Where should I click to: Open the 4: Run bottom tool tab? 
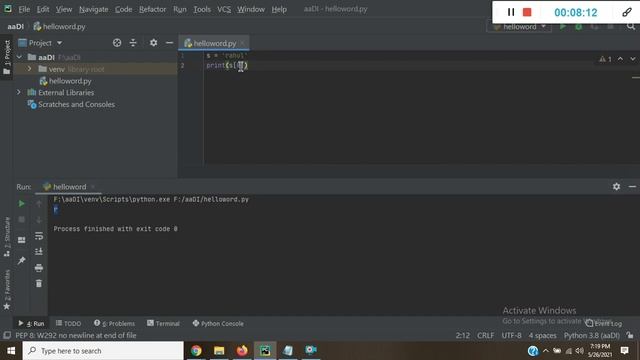[x=31, y=324]
